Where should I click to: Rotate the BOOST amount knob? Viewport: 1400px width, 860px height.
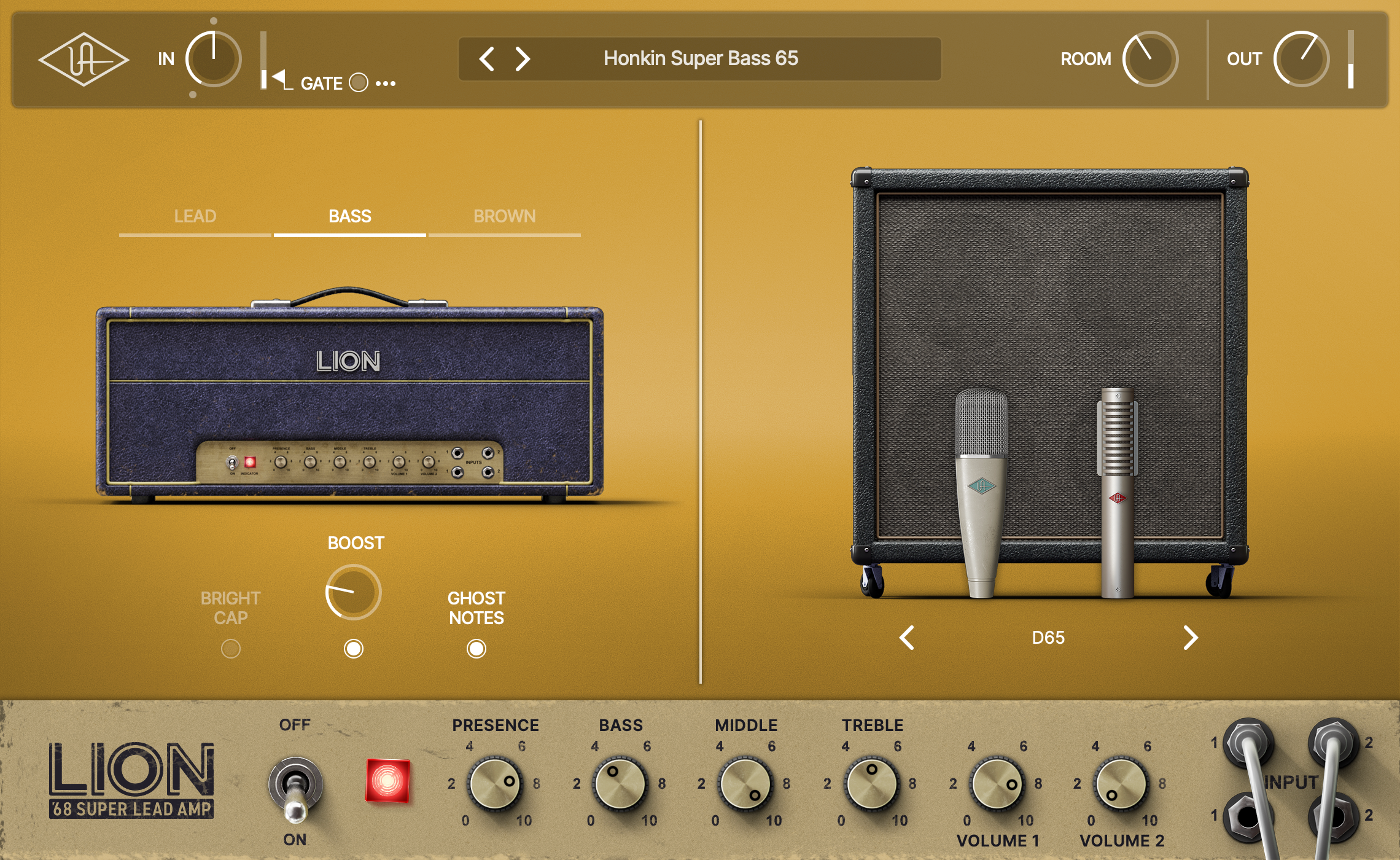[355, 593]
